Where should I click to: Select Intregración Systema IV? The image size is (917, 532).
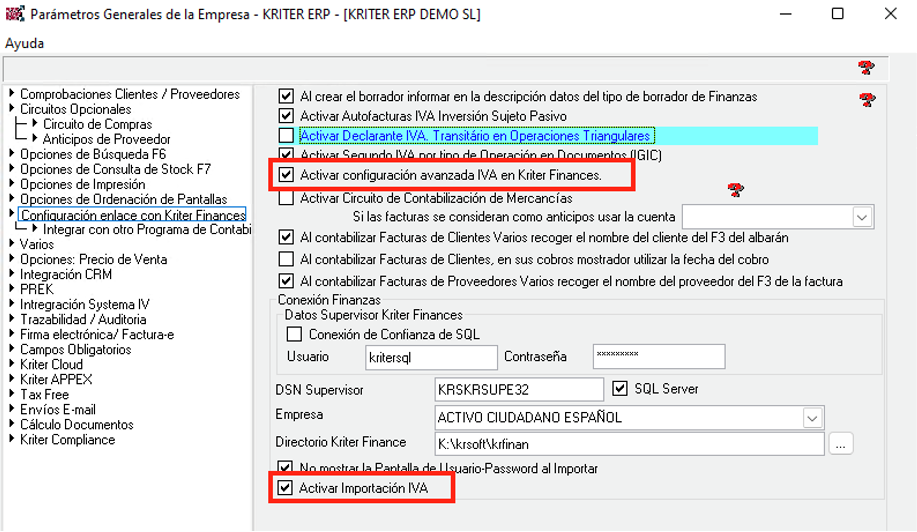click(x=84, y=305)
